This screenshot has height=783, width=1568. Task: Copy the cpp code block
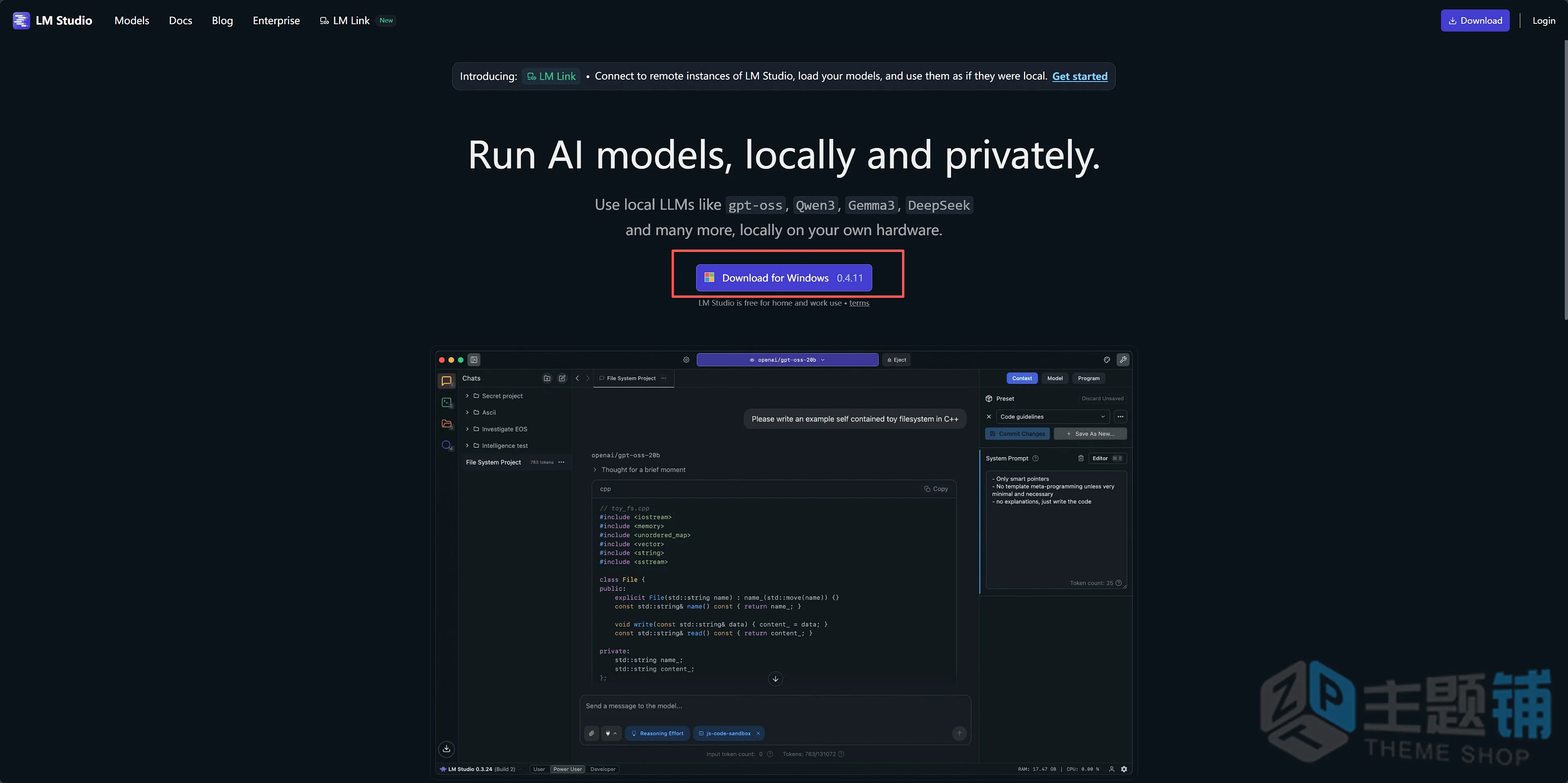click(936, 489)
